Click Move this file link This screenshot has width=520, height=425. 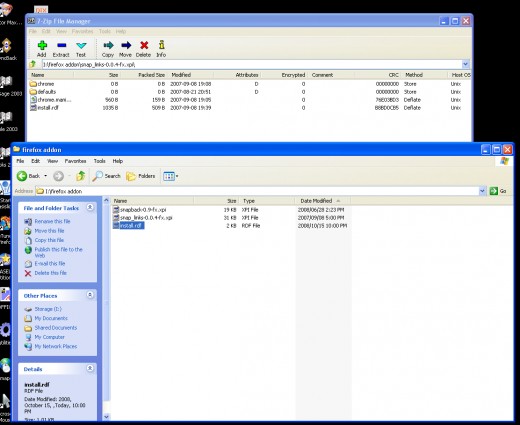tap(49, 231)
